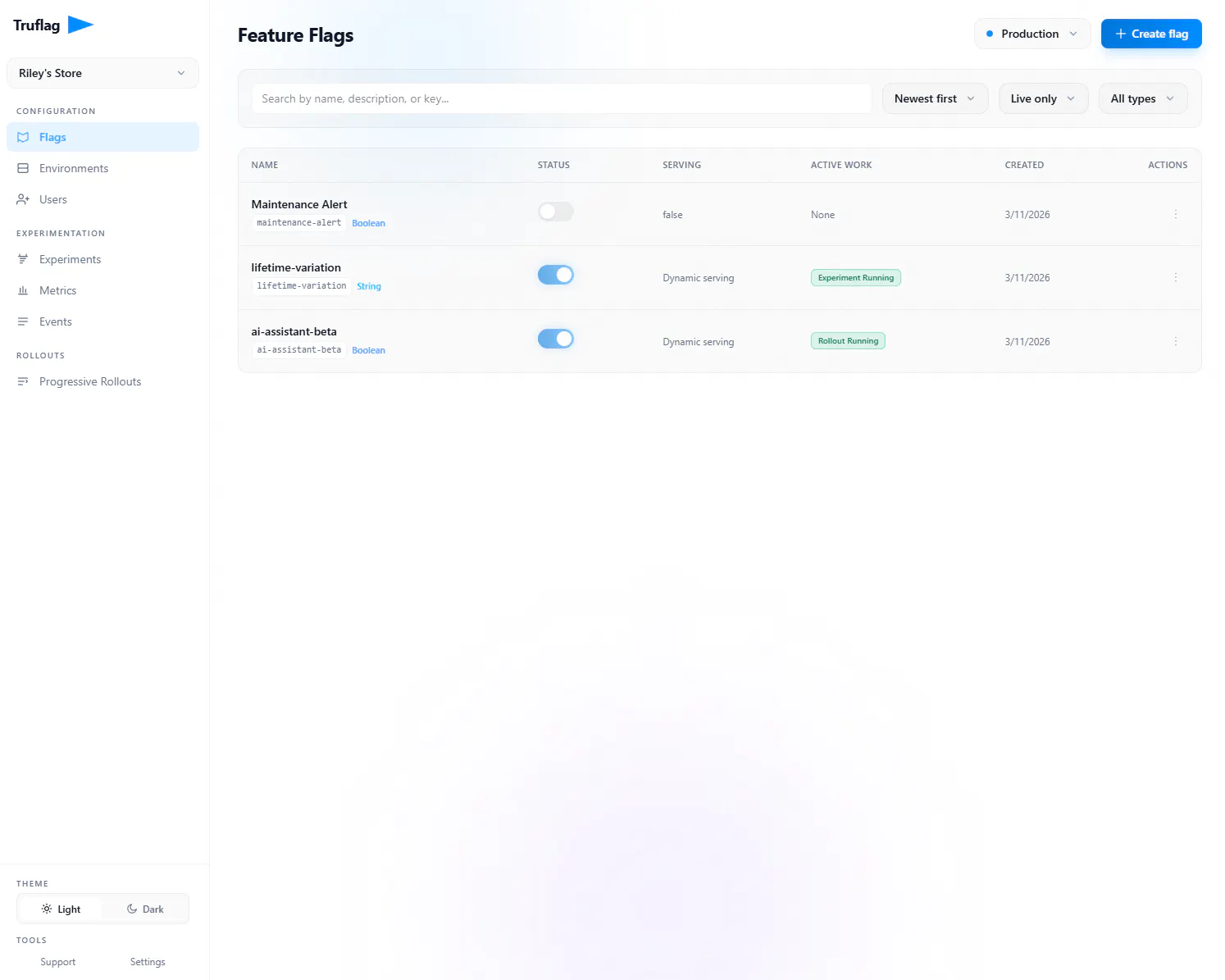Open the Live only filter dropdown
1225x980 pixels.
(x=1044, y=98)
